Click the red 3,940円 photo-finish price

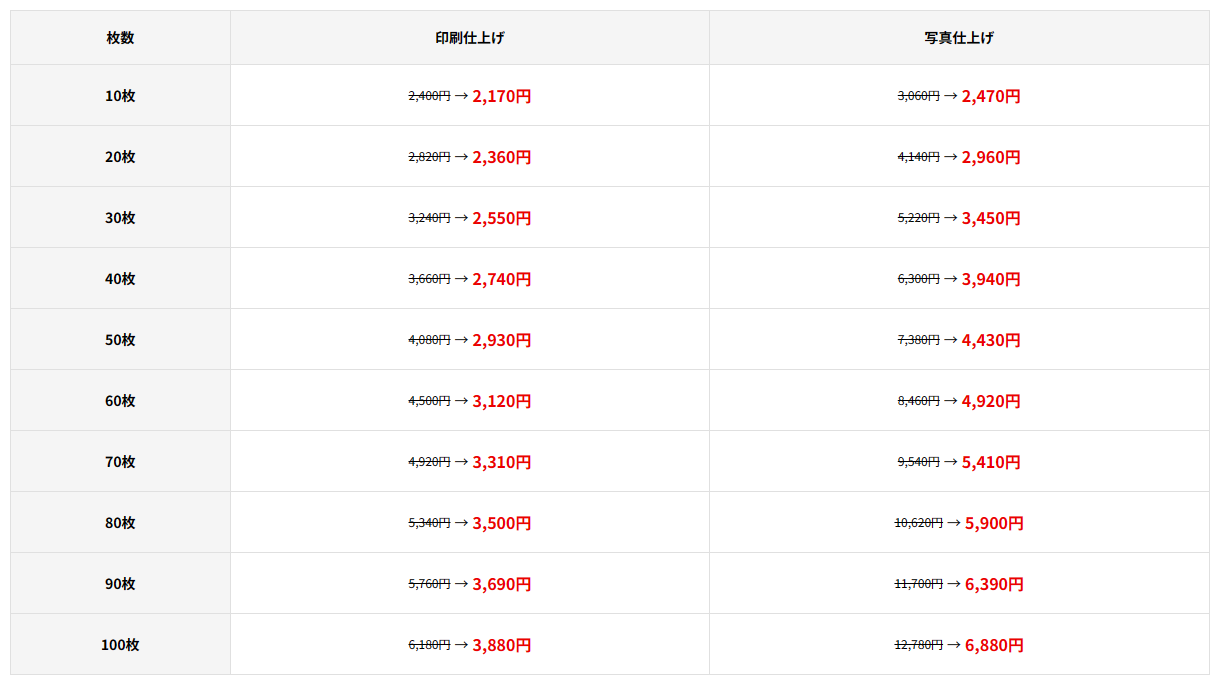991,280
